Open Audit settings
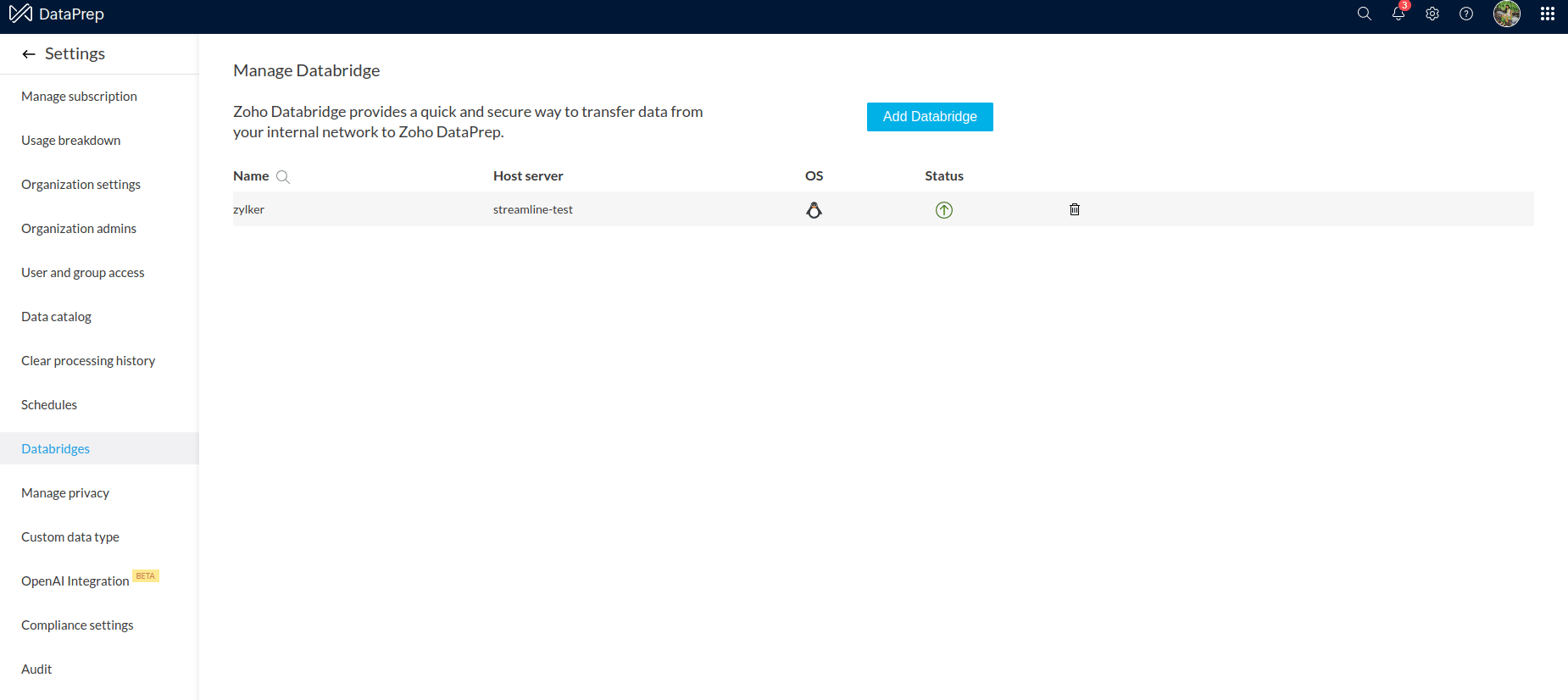Screen dimensions: 1568x700 (36, 669)
